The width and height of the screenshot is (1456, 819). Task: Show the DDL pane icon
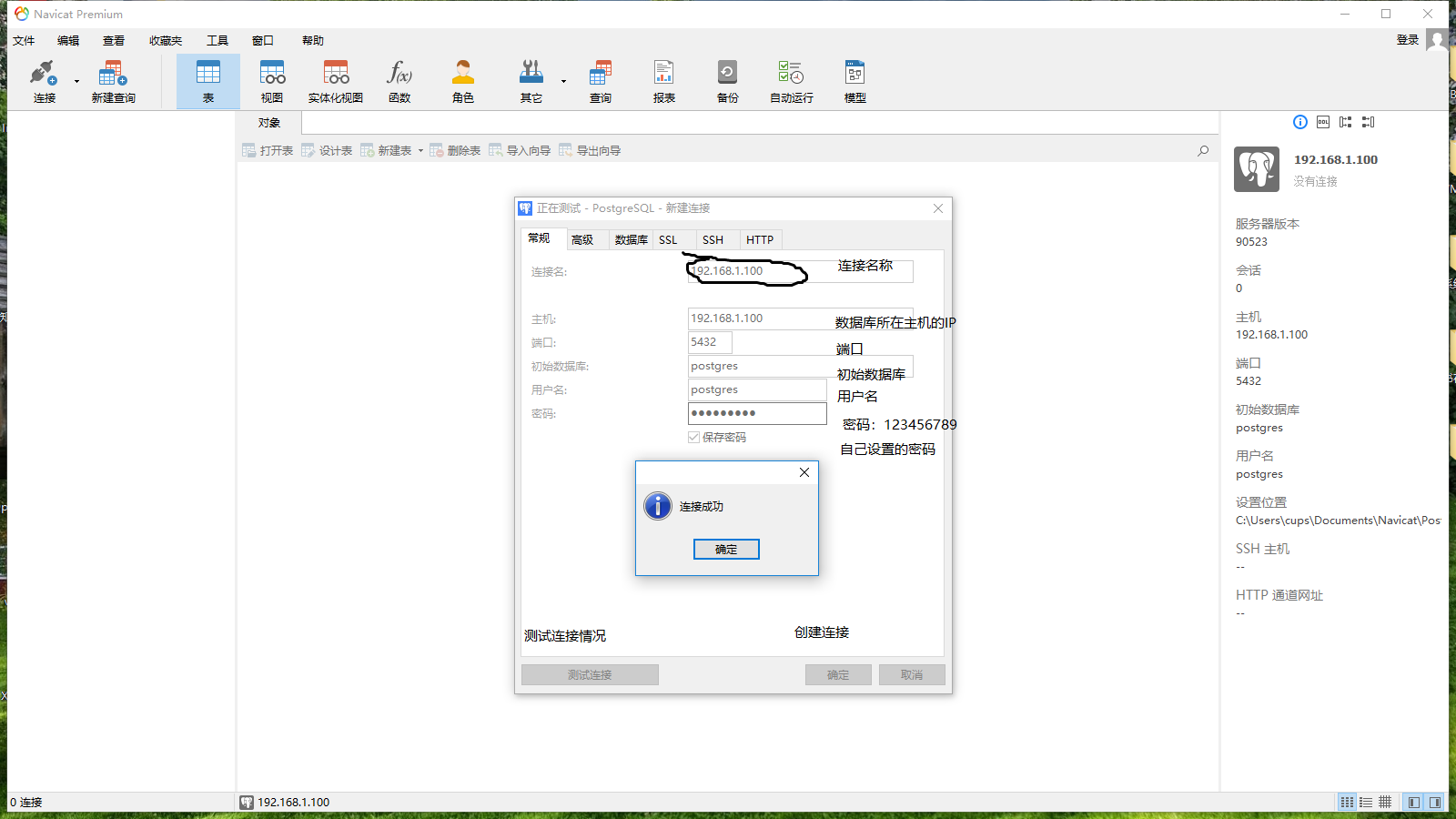click(1323, 122)
